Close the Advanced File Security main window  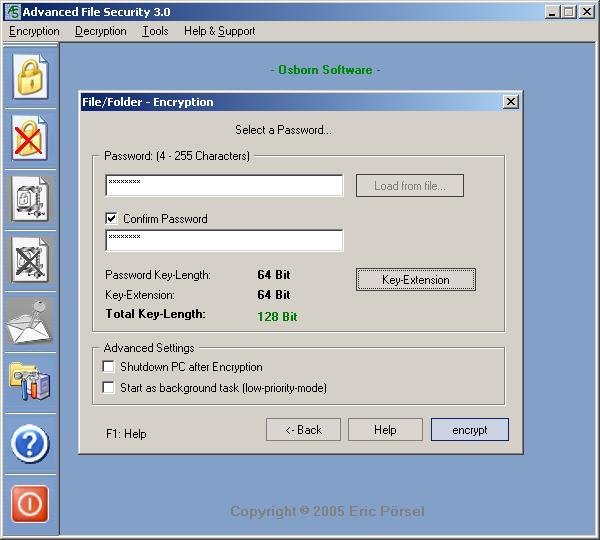click(587, 12)
